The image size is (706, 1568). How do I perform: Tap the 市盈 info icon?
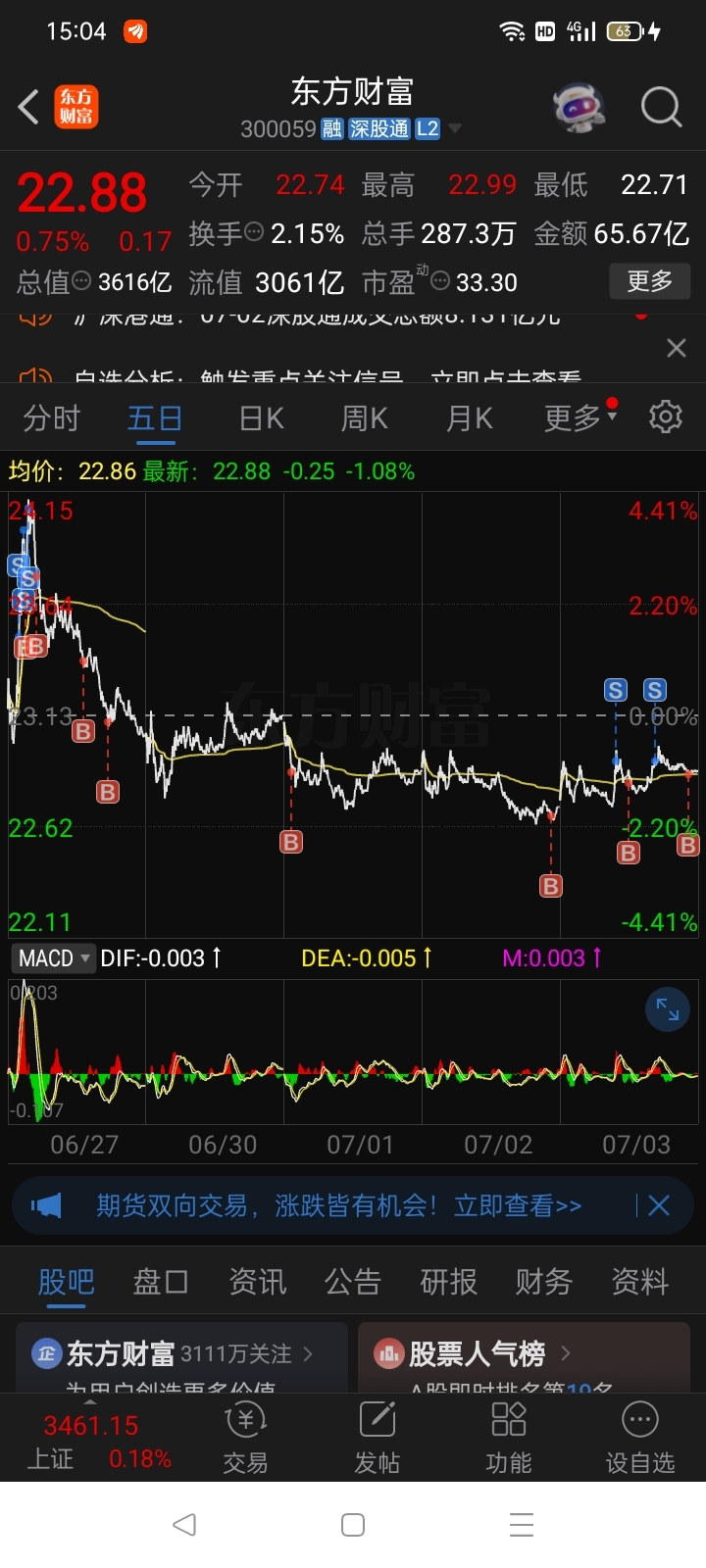[x=440, y=282]
